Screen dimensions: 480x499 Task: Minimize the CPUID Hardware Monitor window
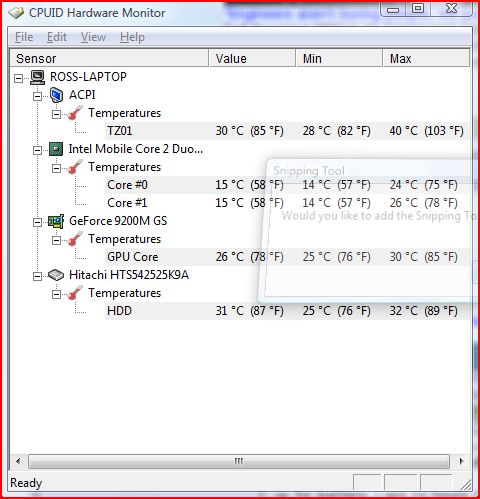(393, 9)
